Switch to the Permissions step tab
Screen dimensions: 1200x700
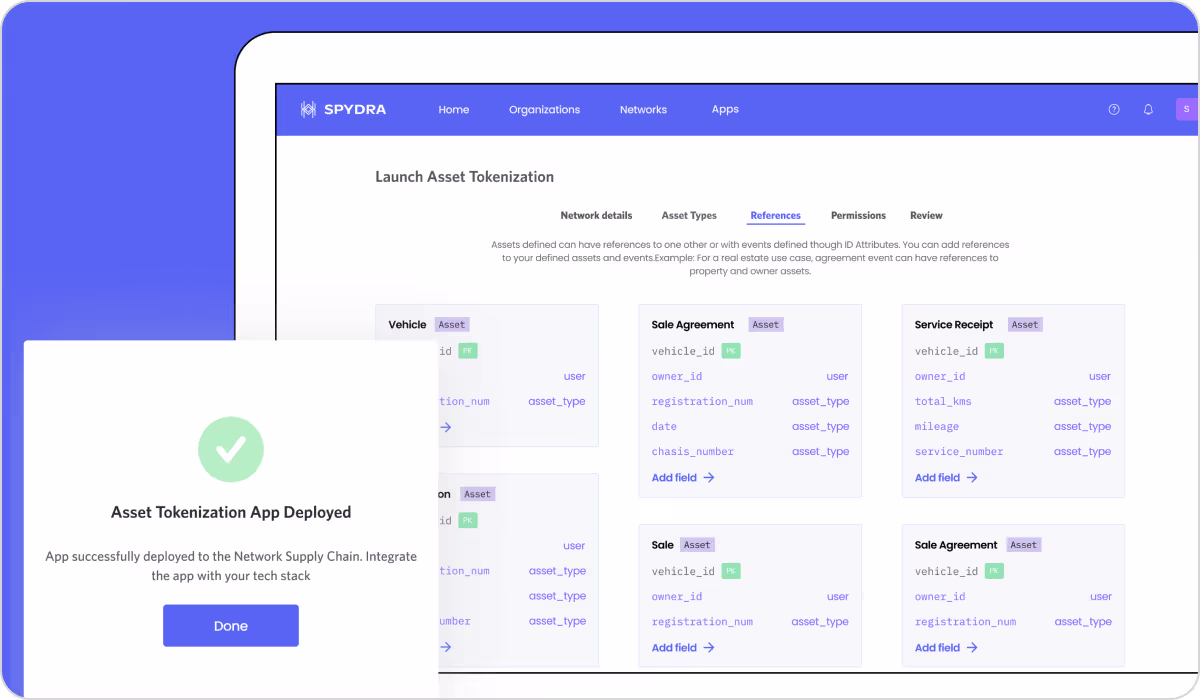click(x=858, y=216)
